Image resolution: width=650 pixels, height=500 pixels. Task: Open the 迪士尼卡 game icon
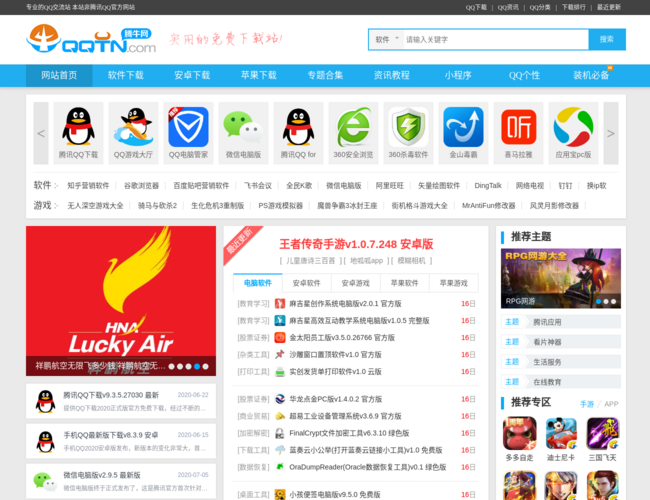tap(561, 433)
